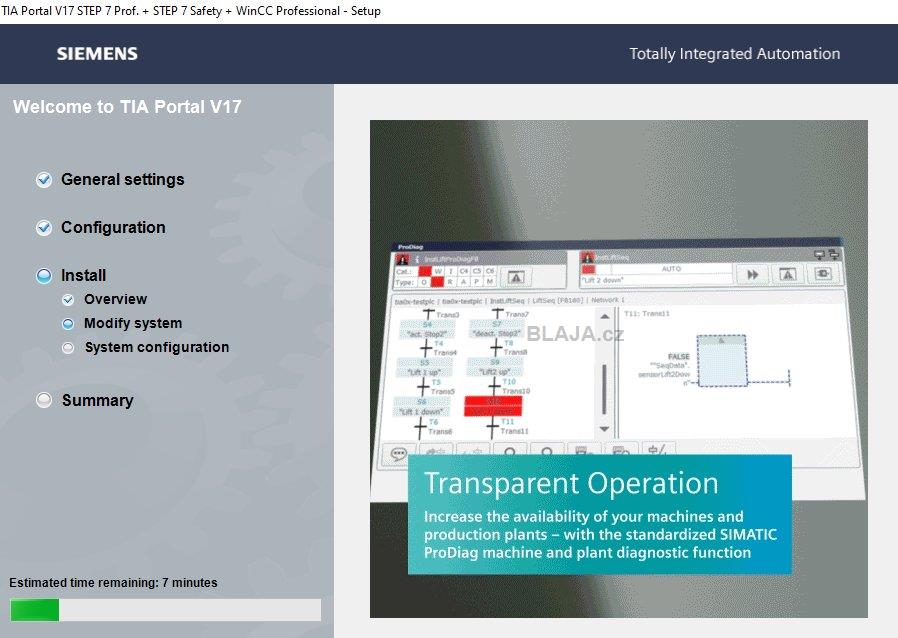
Task: Click the checkmark icon beside Overview
Action: (x=68, y=300)
